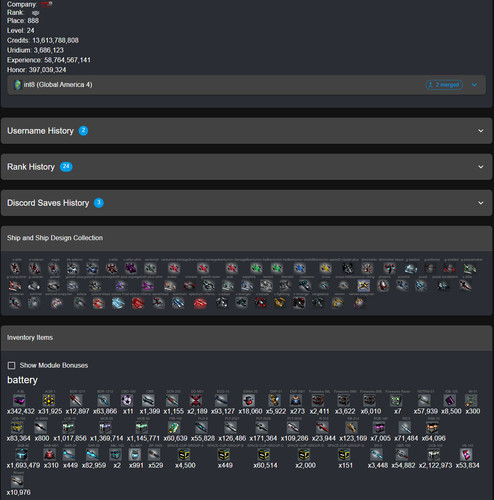Click the missile icon showing x800
Screen dimensions: 494x500
tap(41, 427)
